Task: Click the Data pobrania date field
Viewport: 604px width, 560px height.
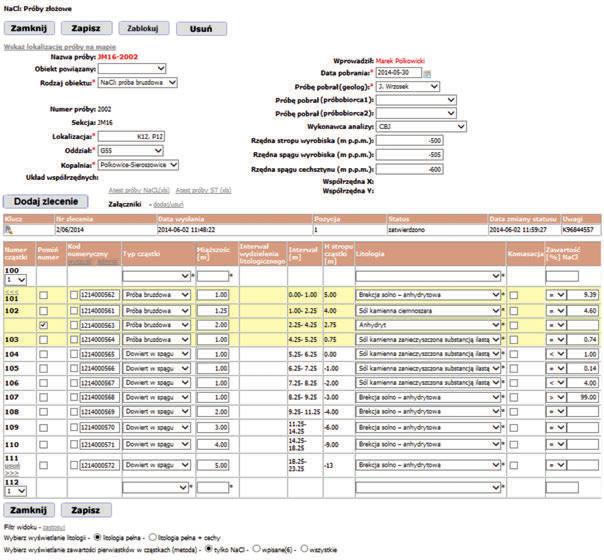Action: (399, 72)
